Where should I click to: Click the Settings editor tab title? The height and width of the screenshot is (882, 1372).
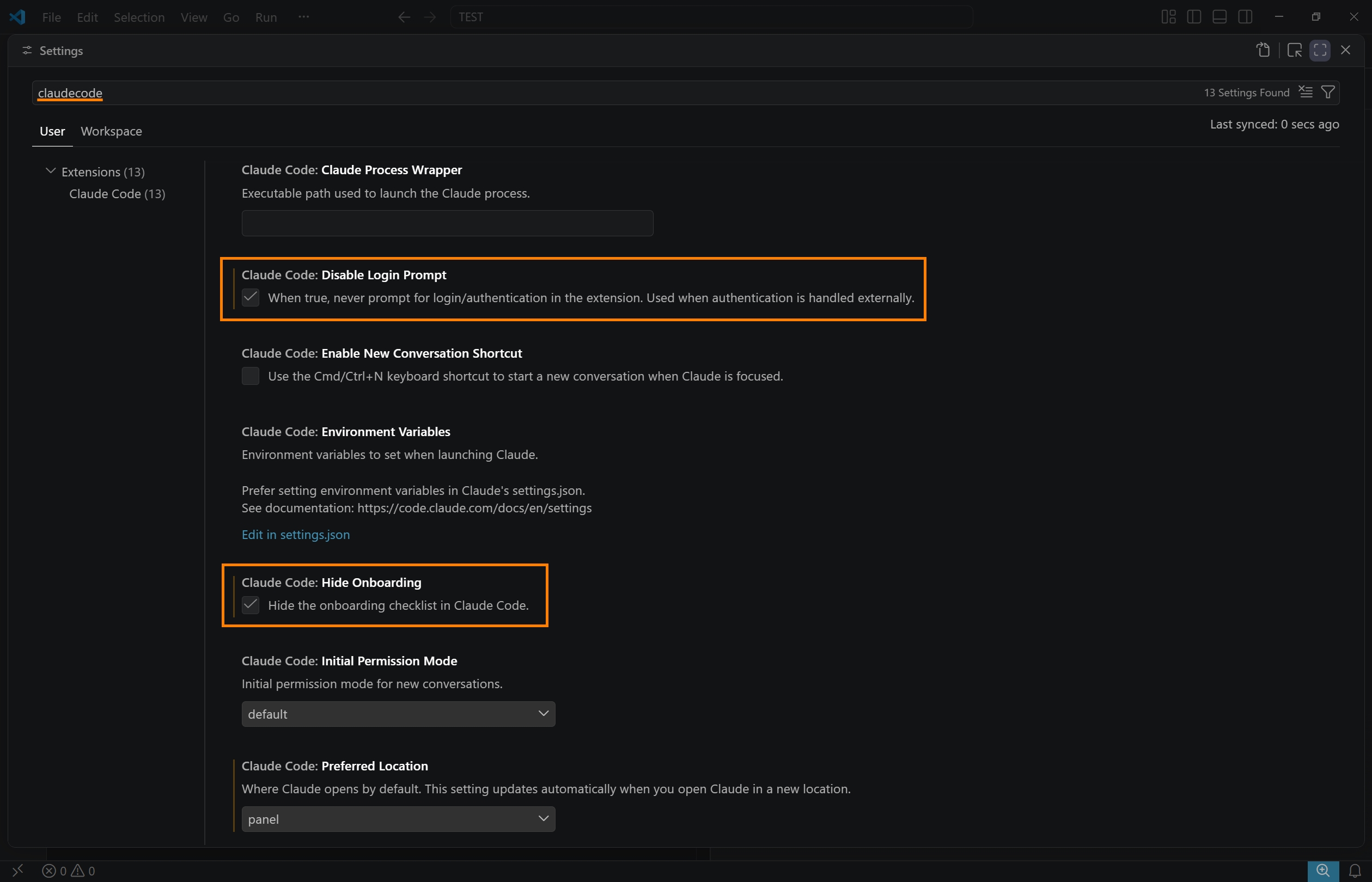[62, 51]
